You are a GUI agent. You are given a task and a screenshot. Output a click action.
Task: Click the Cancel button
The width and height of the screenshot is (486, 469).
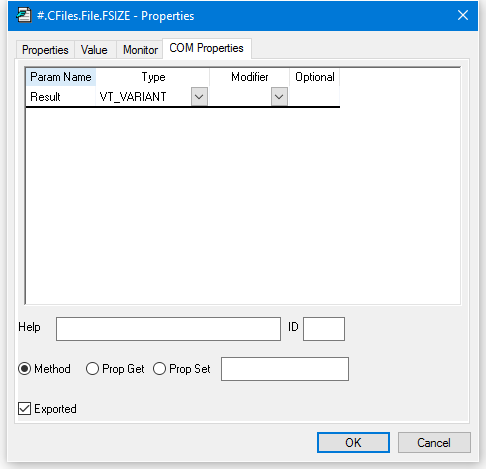[434, 443]
